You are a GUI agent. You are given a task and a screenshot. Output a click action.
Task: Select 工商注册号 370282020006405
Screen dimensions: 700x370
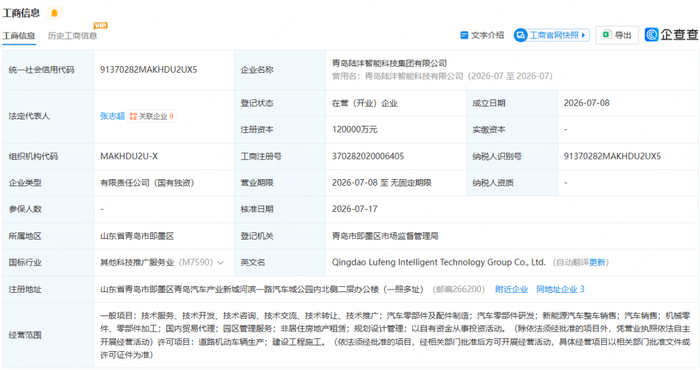(x=368, y=156)
